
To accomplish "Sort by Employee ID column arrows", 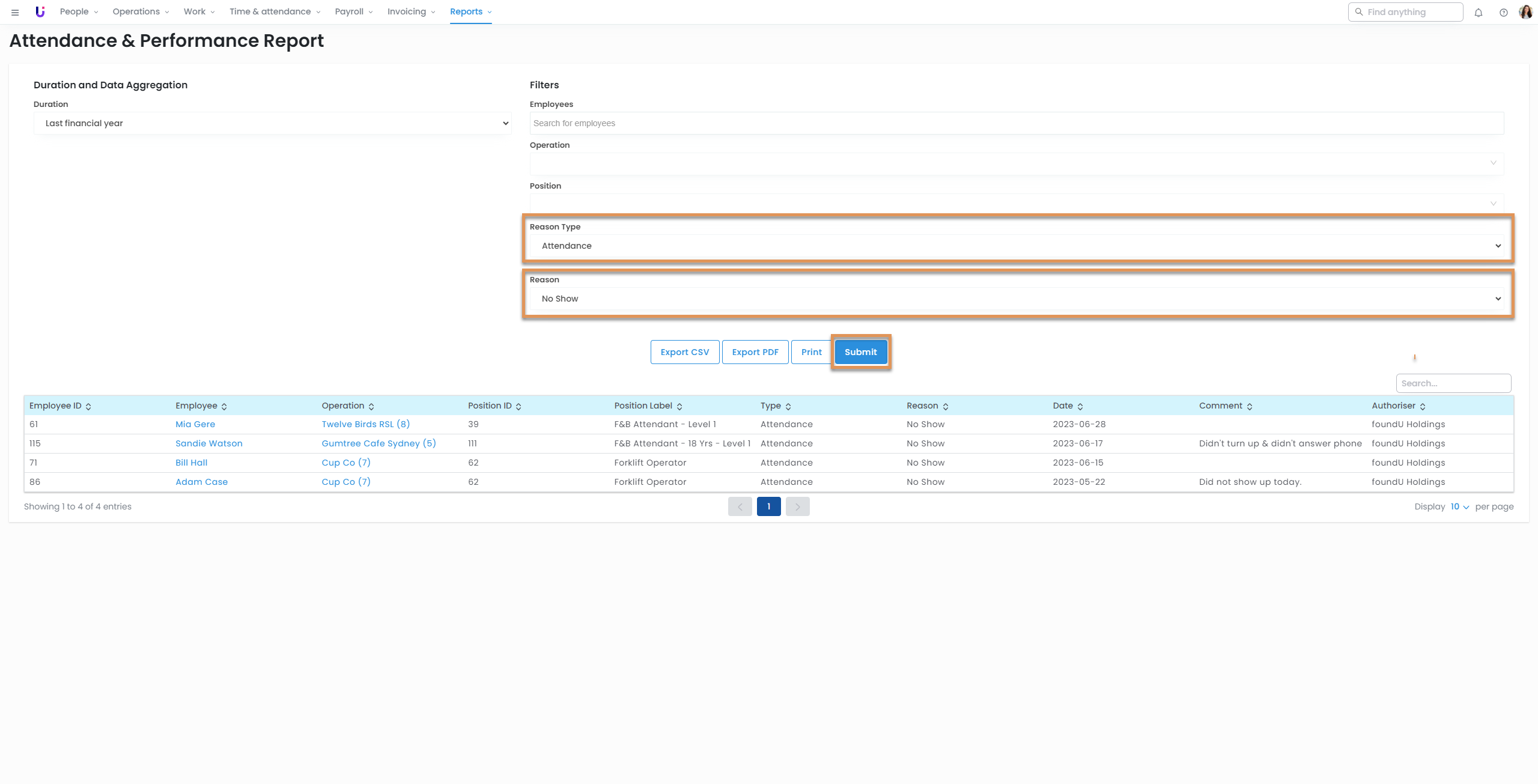I will 88,407.
